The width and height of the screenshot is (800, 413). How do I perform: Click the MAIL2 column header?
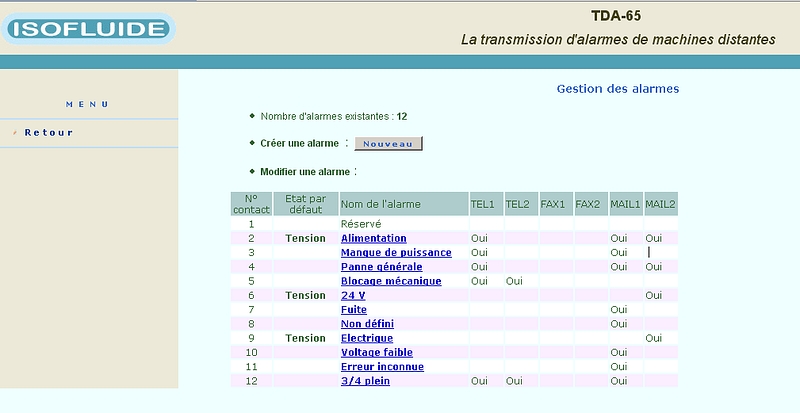click(661, 204)
